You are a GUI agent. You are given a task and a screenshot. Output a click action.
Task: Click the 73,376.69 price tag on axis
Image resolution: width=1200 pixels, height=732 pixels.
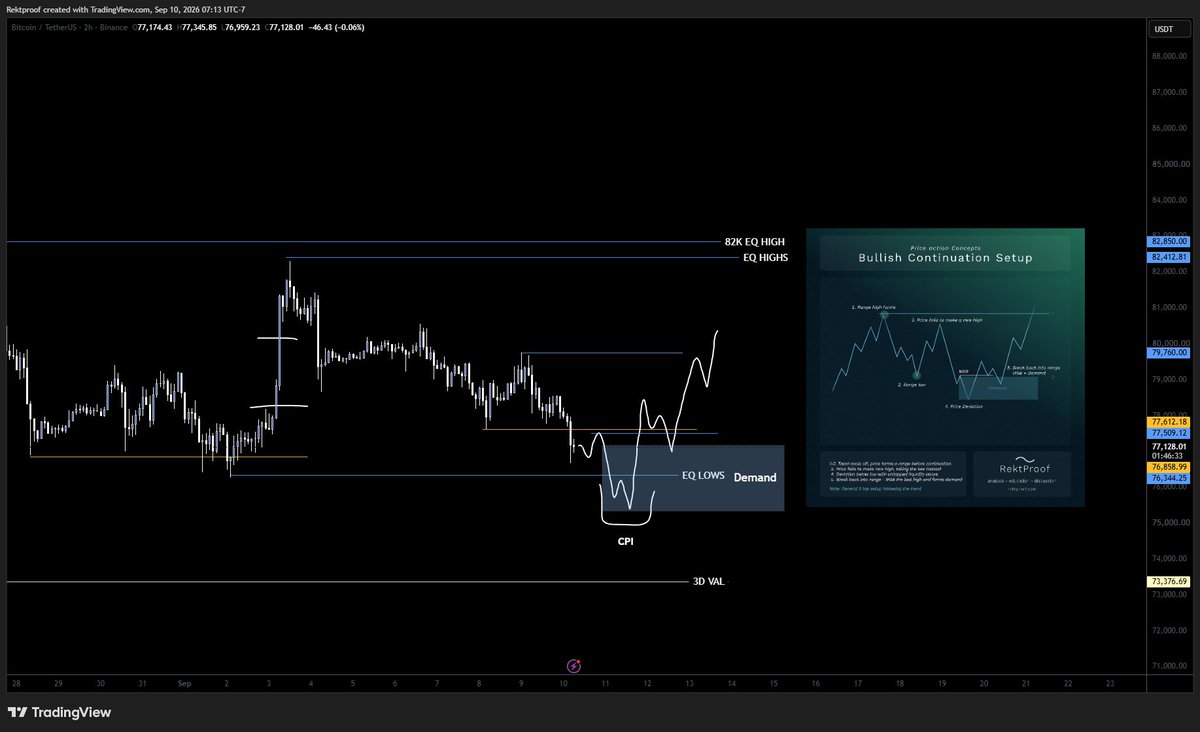[1169, 582]
